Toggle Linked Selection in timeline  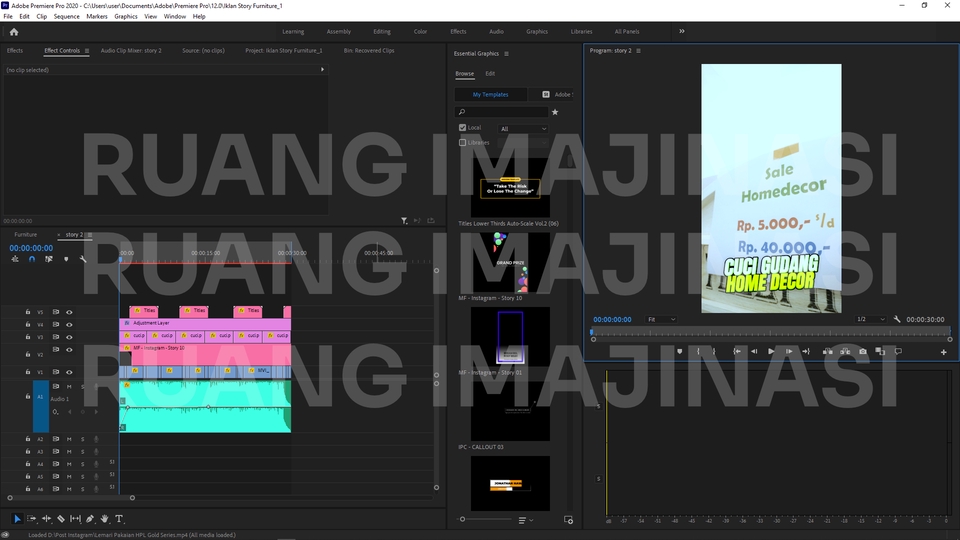click(x=49, y=259)
